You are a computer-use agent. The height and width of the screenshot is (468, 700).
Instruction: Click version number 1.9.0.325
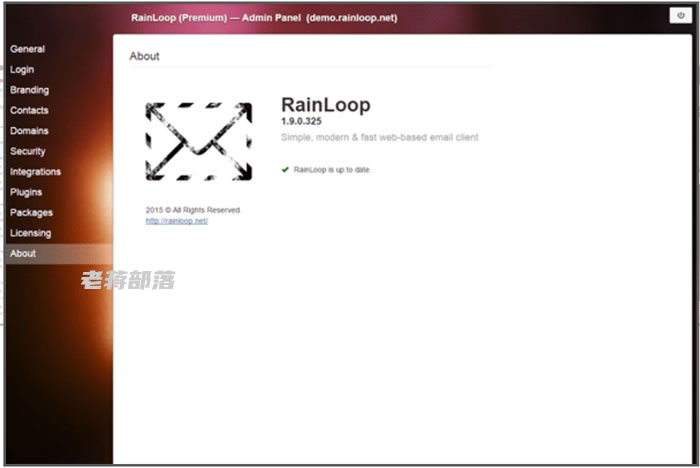301,121
